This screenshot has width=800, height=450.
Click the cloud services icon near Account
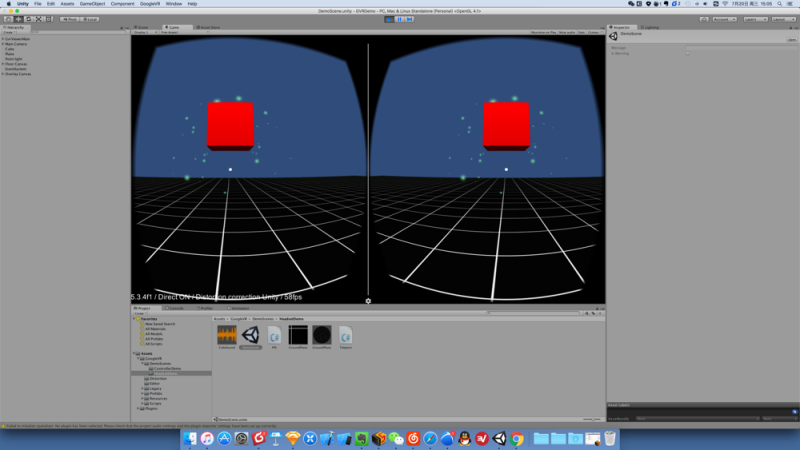[704, 19]
